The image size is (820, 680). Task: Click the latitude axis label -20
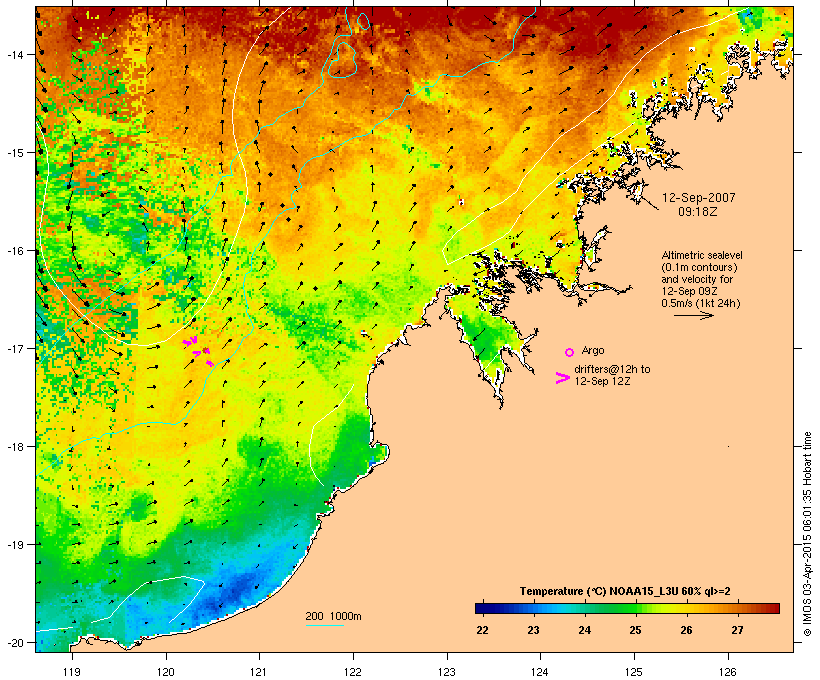14,642
